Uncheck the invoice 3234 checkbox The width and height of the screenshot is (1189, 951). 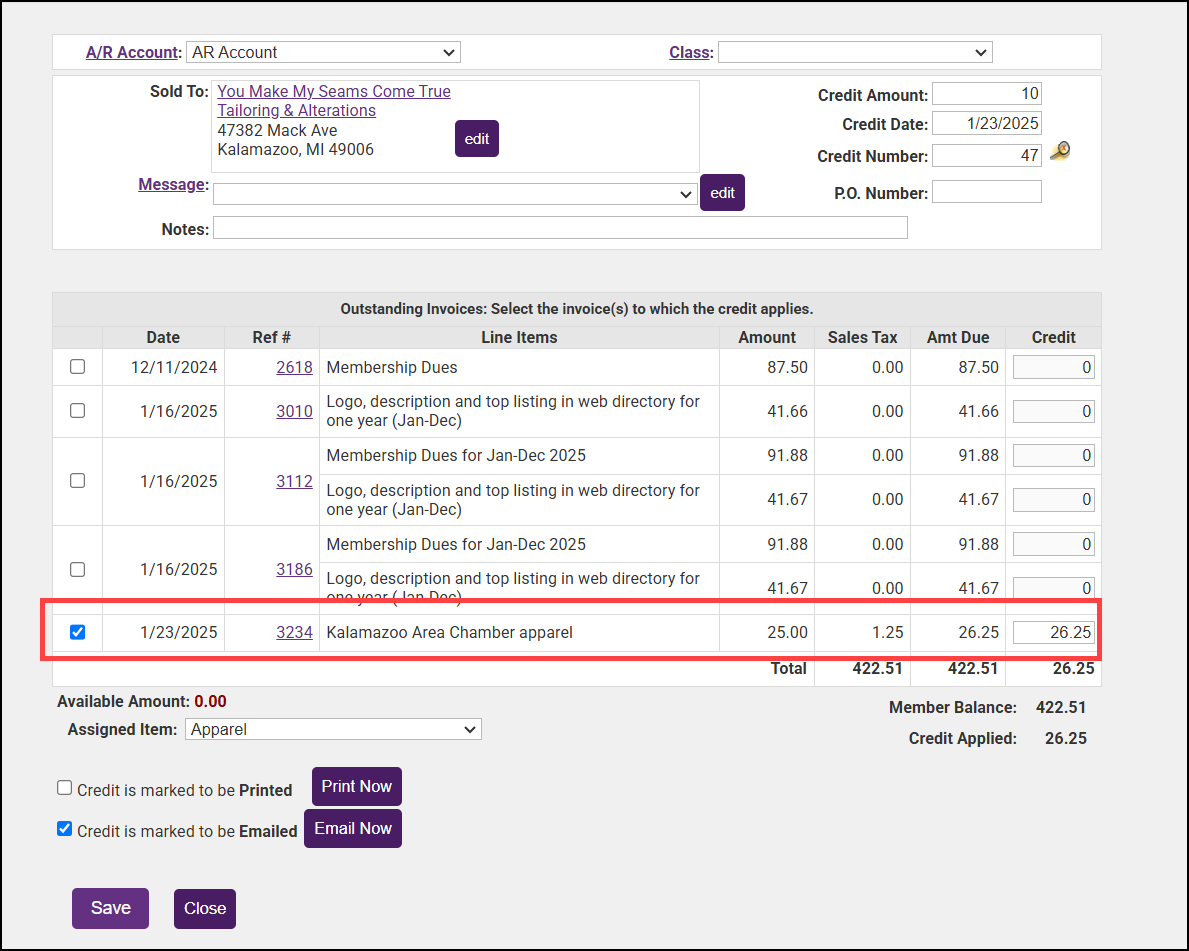point(77,632)
